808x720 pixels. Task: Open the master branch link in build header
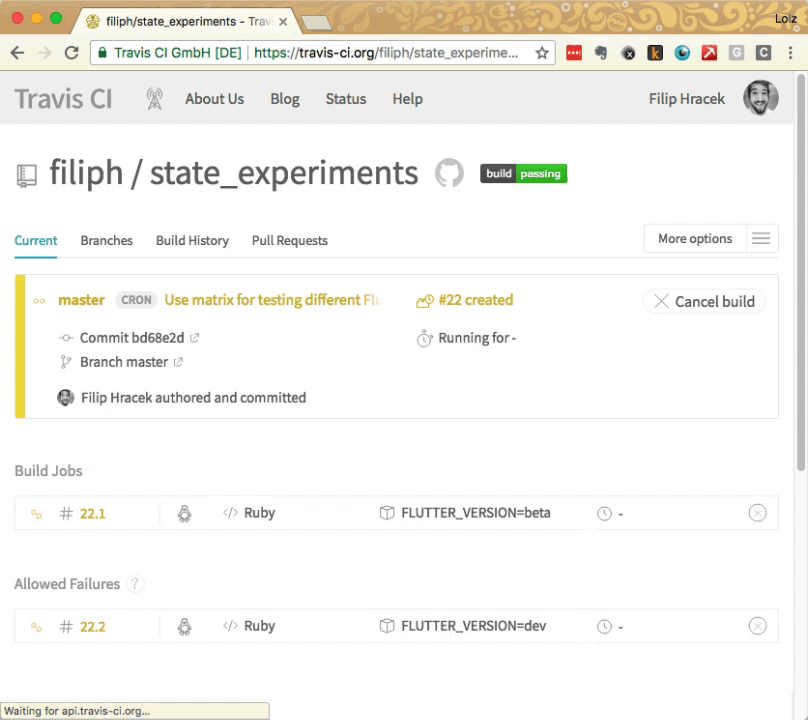point(81,300)
